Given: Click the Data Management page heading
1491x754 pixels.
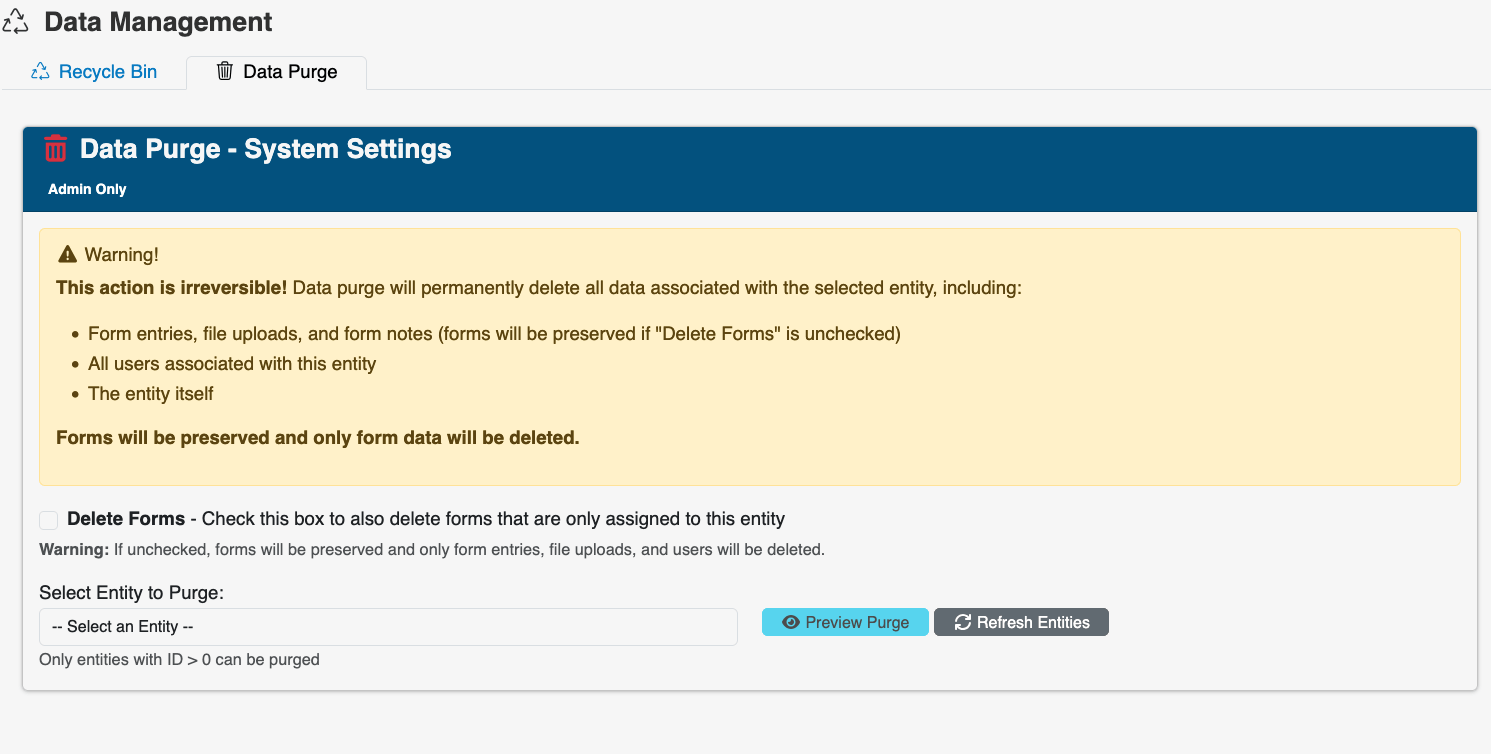Looking at the screenshot, I should click(x=158, y=22).
